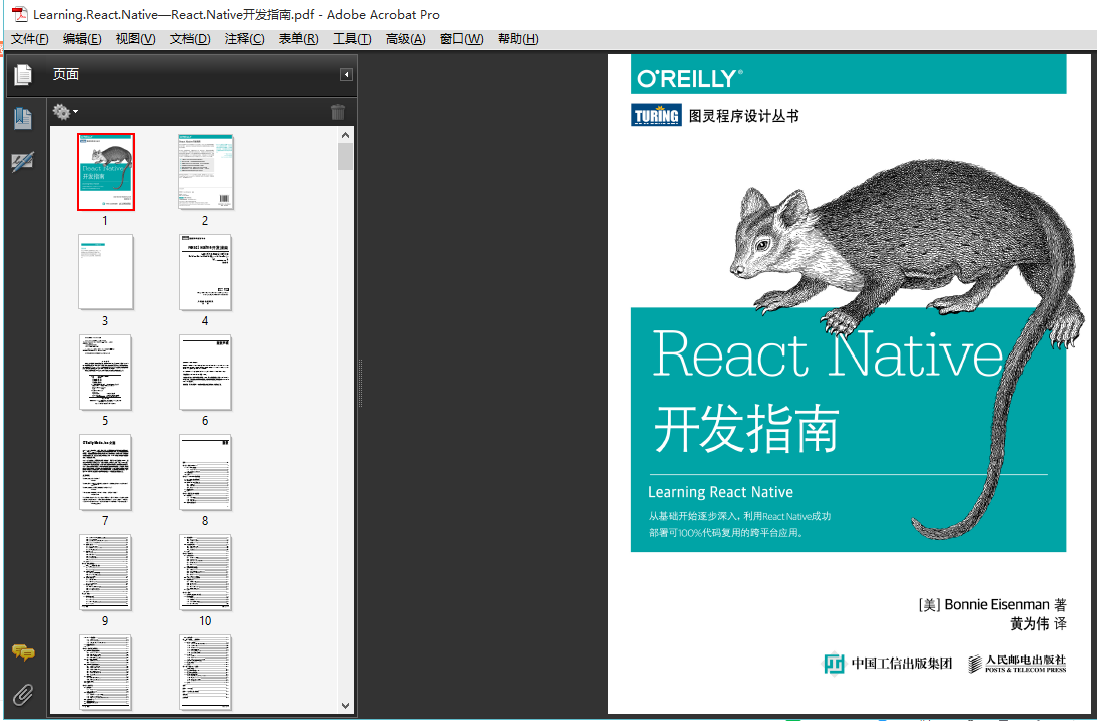1097x721 pixels.
Task: Select page 9 thumbnail
Action: [106, 572]
